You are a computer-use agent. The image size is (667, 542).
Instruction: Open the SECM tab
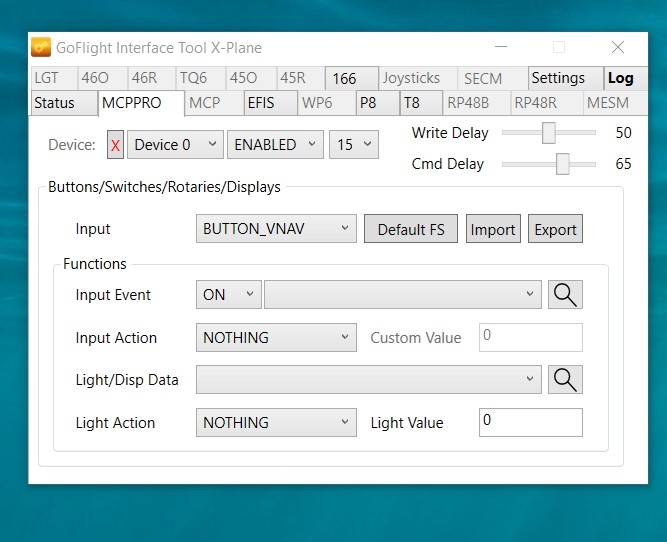tap(492, 78)
